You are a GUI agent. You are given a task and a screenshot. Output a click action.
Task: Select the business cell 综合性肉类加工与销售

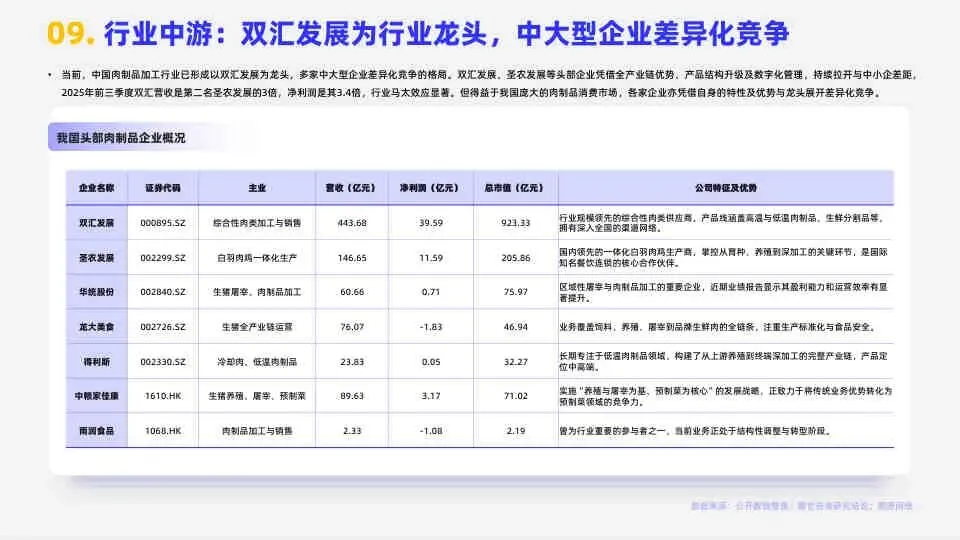point(257,223)
